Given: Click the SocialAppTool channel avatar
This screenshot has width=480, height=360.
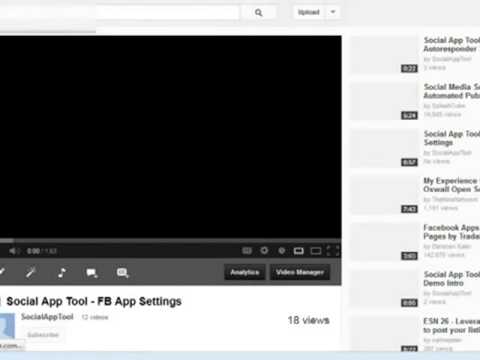Looking at the screenshot, I should 7,326.
